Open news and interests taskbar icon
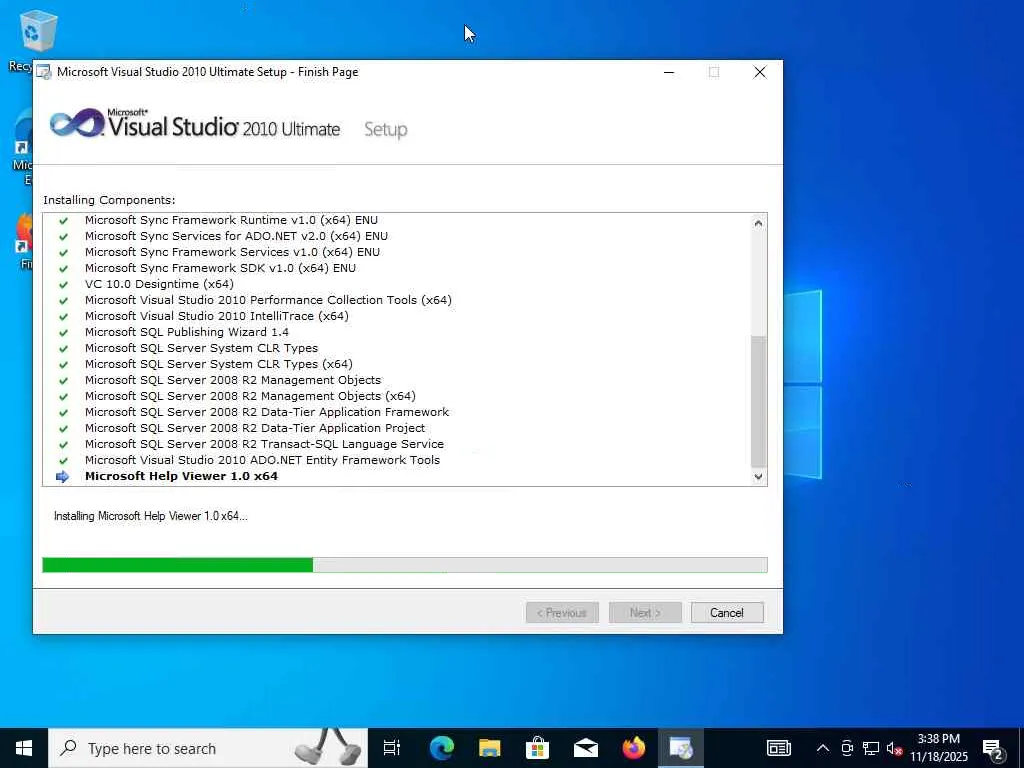The width and height of the screenshot is (1024, 768). 778,748
